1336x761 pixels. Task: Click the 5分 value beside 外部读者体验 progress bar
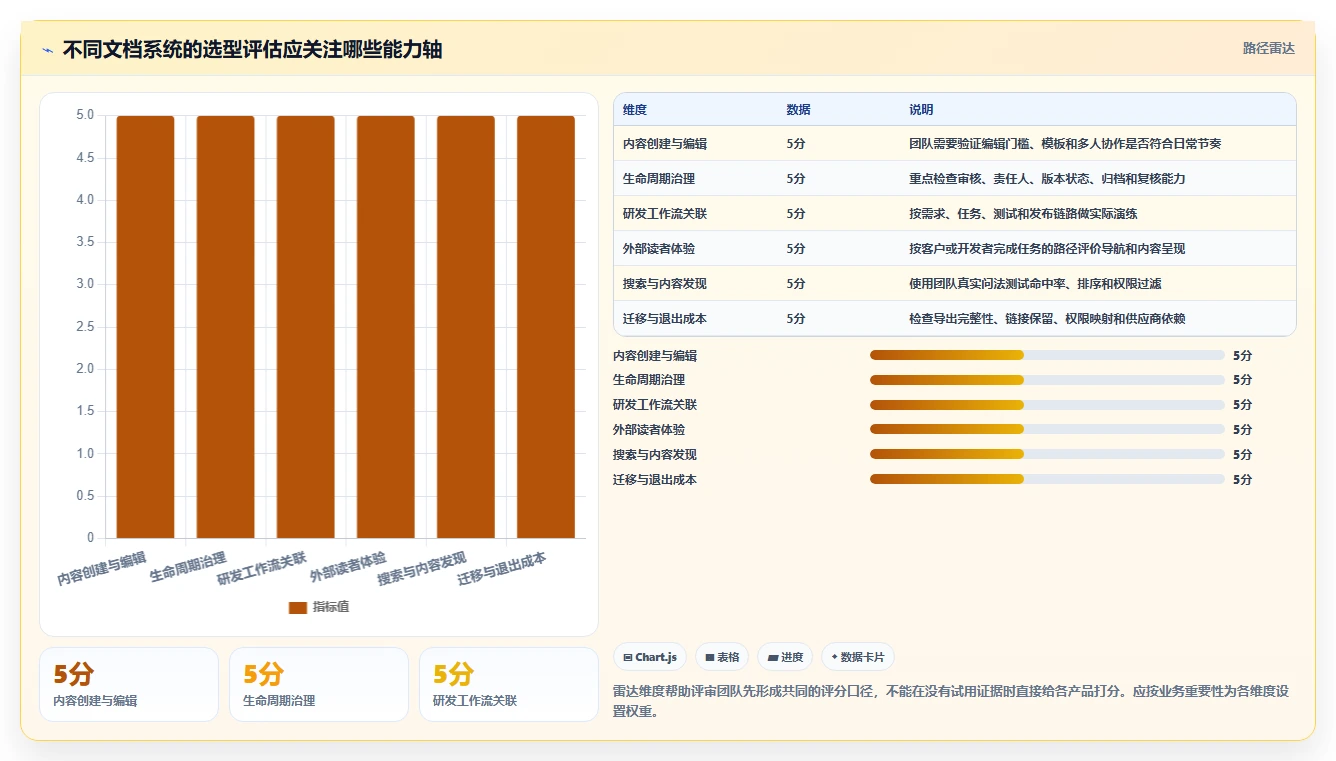pos(1242,430)
